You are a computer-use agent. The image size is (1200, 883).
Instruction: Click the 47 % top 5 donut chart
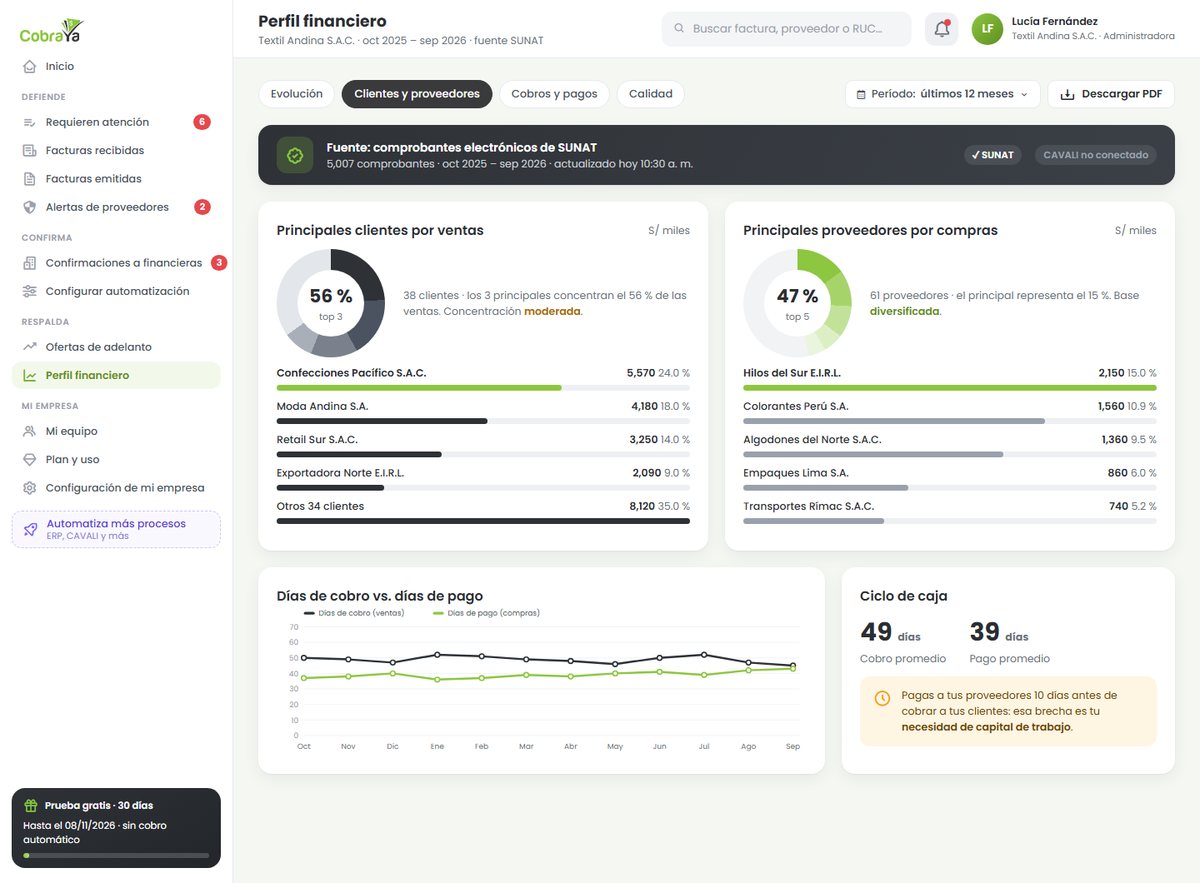797,303
